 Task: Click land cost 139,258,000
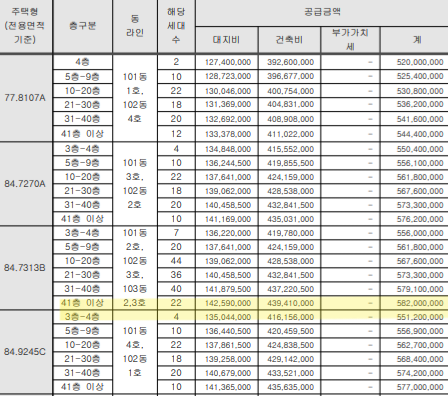click(x=228, y=359)
